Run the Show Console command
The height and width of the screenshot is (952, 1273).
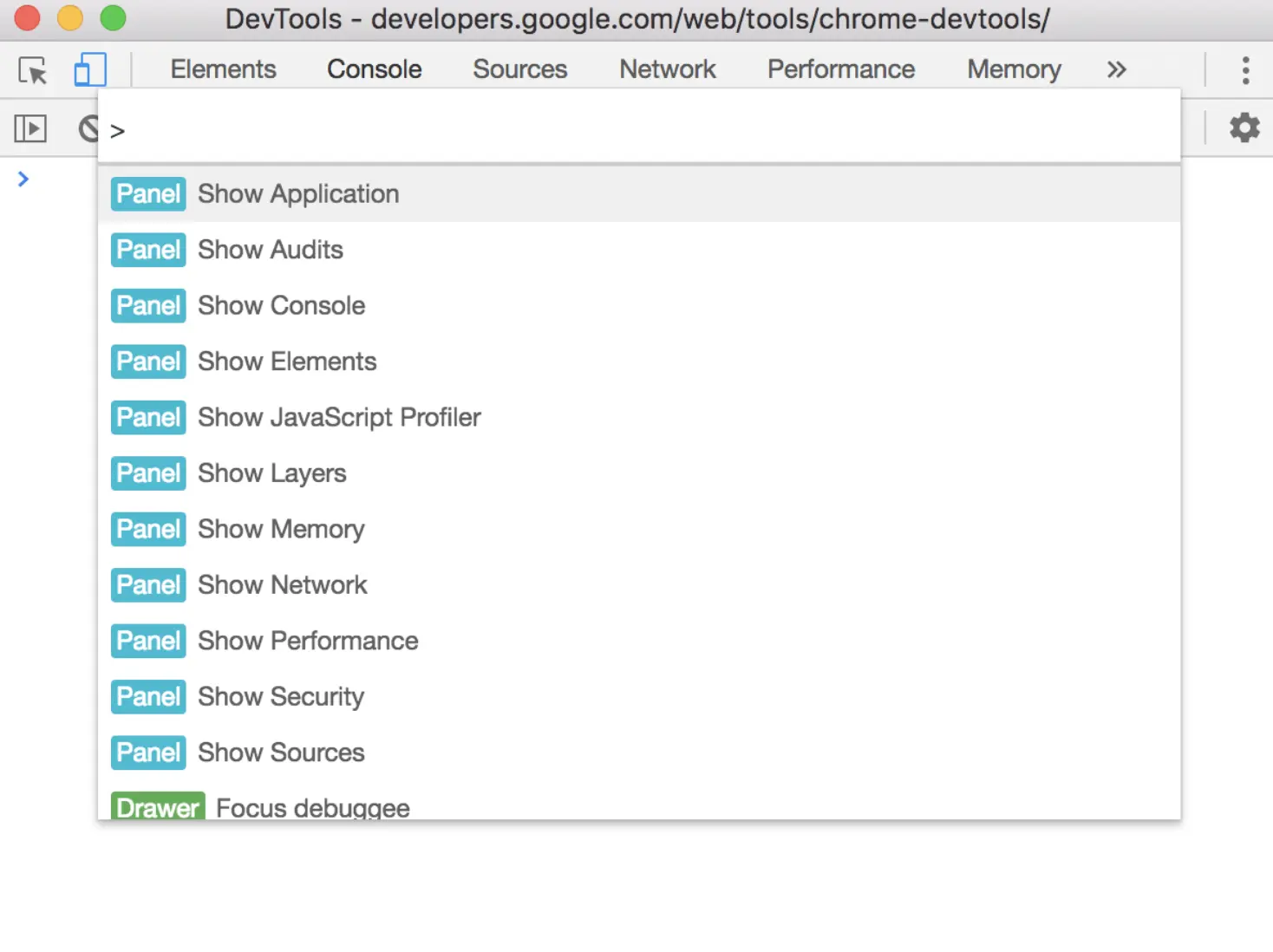point(639,306)
